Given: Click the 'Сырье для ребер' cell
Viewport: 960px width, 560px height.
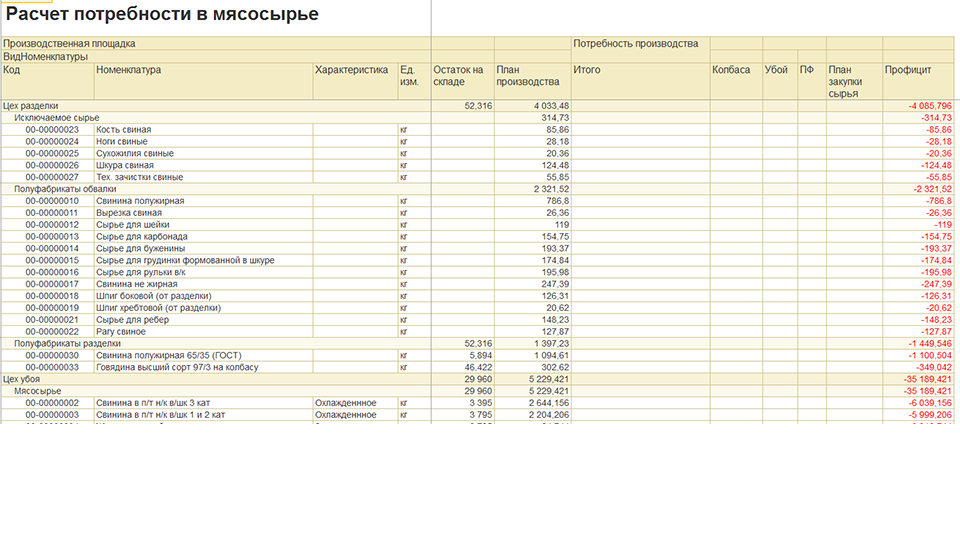Looking at the screenshot, I should coord(203,319).
